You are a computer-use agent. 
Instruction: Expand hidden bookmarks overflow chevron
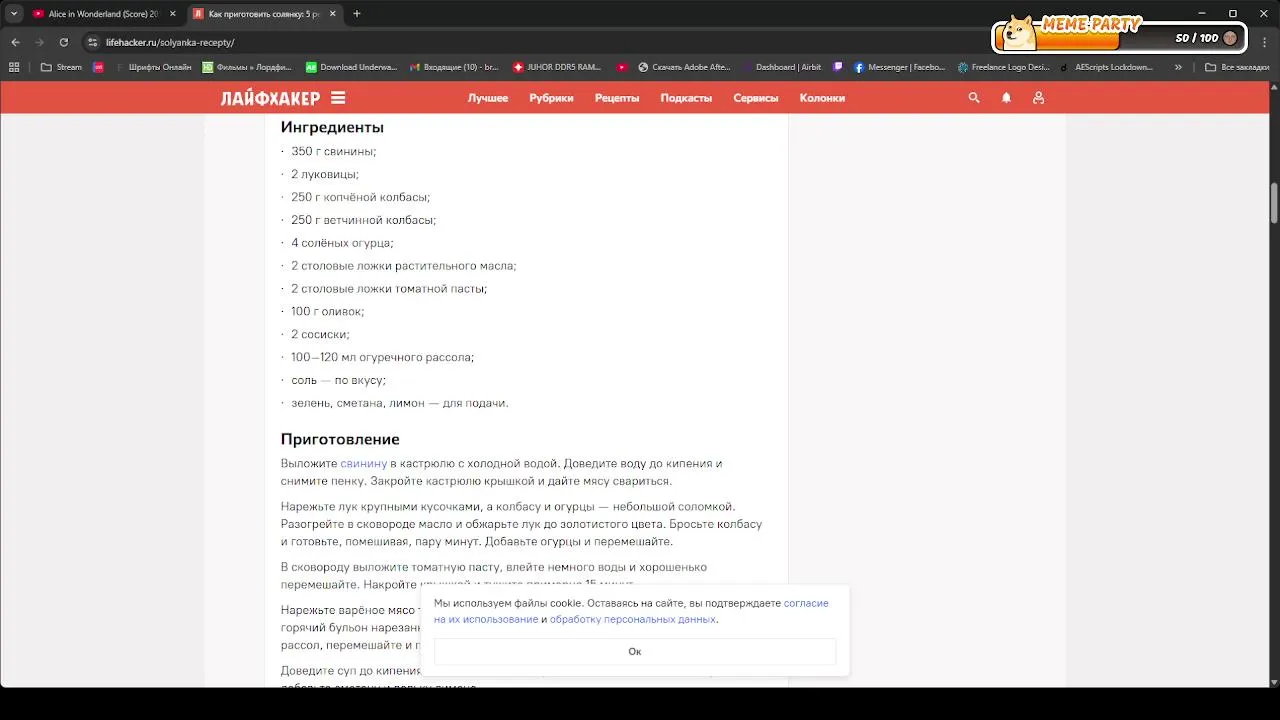coord(1178,67)
